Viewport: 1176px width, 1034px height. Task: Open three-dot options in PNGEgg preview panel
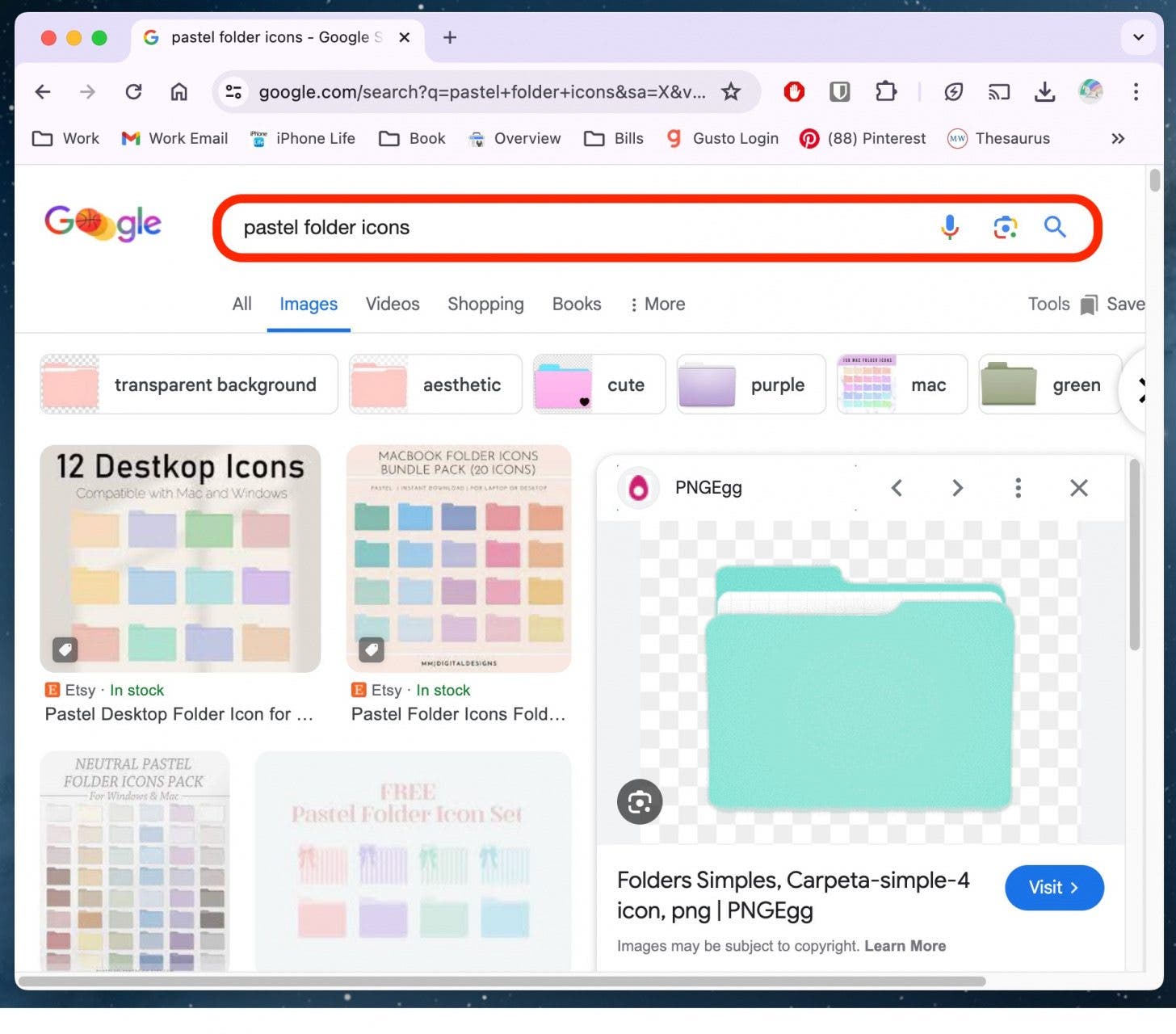pyautogui.click(x=1018, y=488)
